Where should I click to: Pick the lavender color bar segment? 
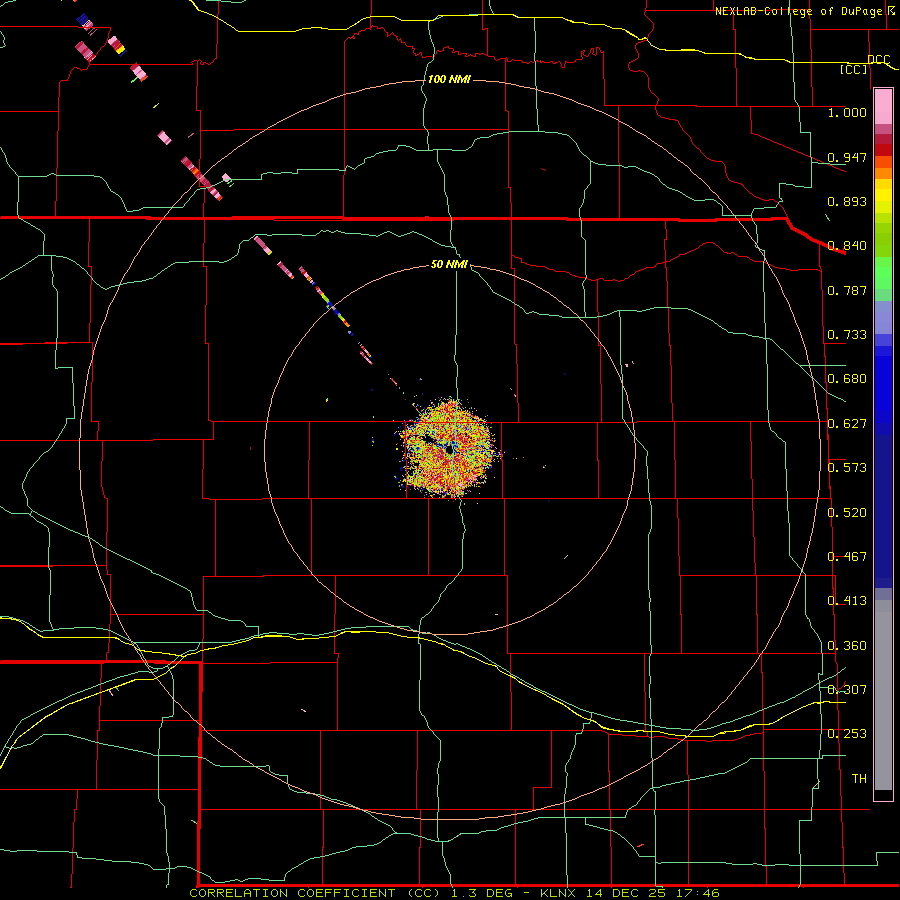point(883,317)
